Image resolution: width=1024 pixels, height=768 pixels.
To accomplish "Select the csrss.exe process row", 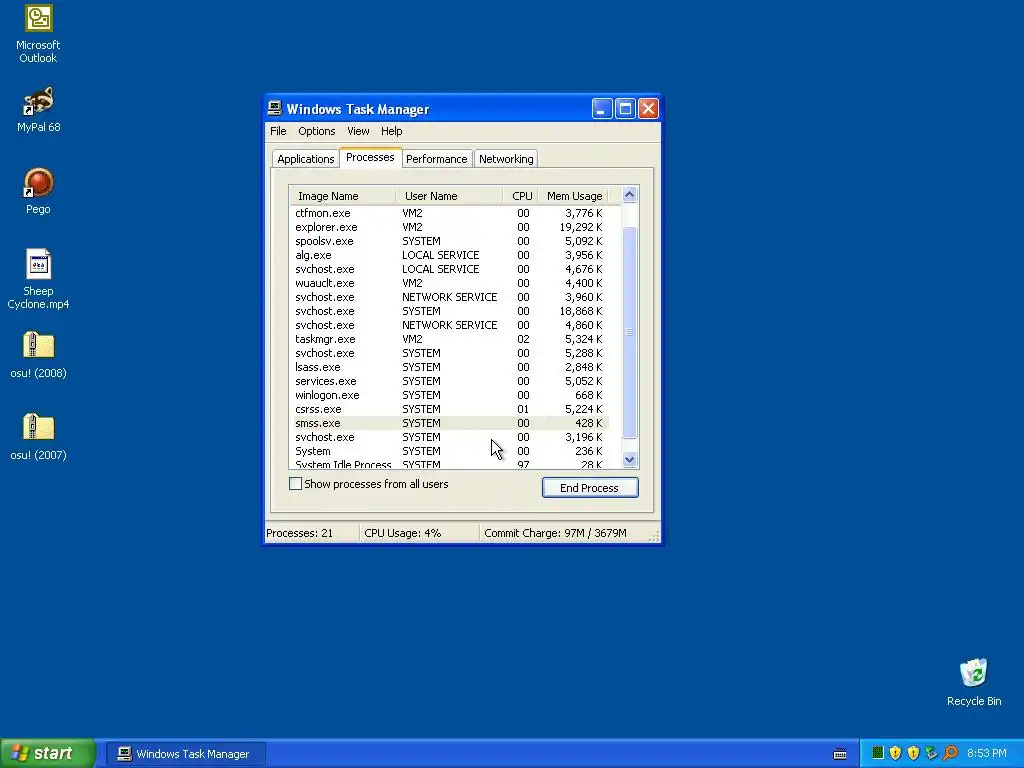I will (x=449, y=409).
